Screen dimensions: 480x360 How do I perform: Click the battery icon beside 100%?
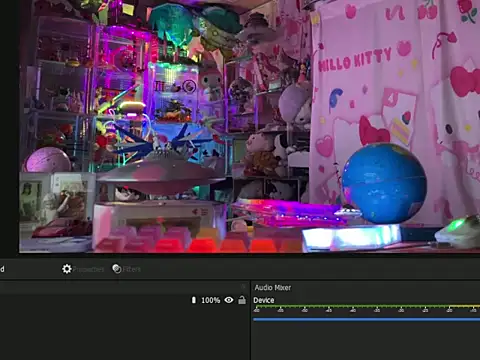point(194,300)
